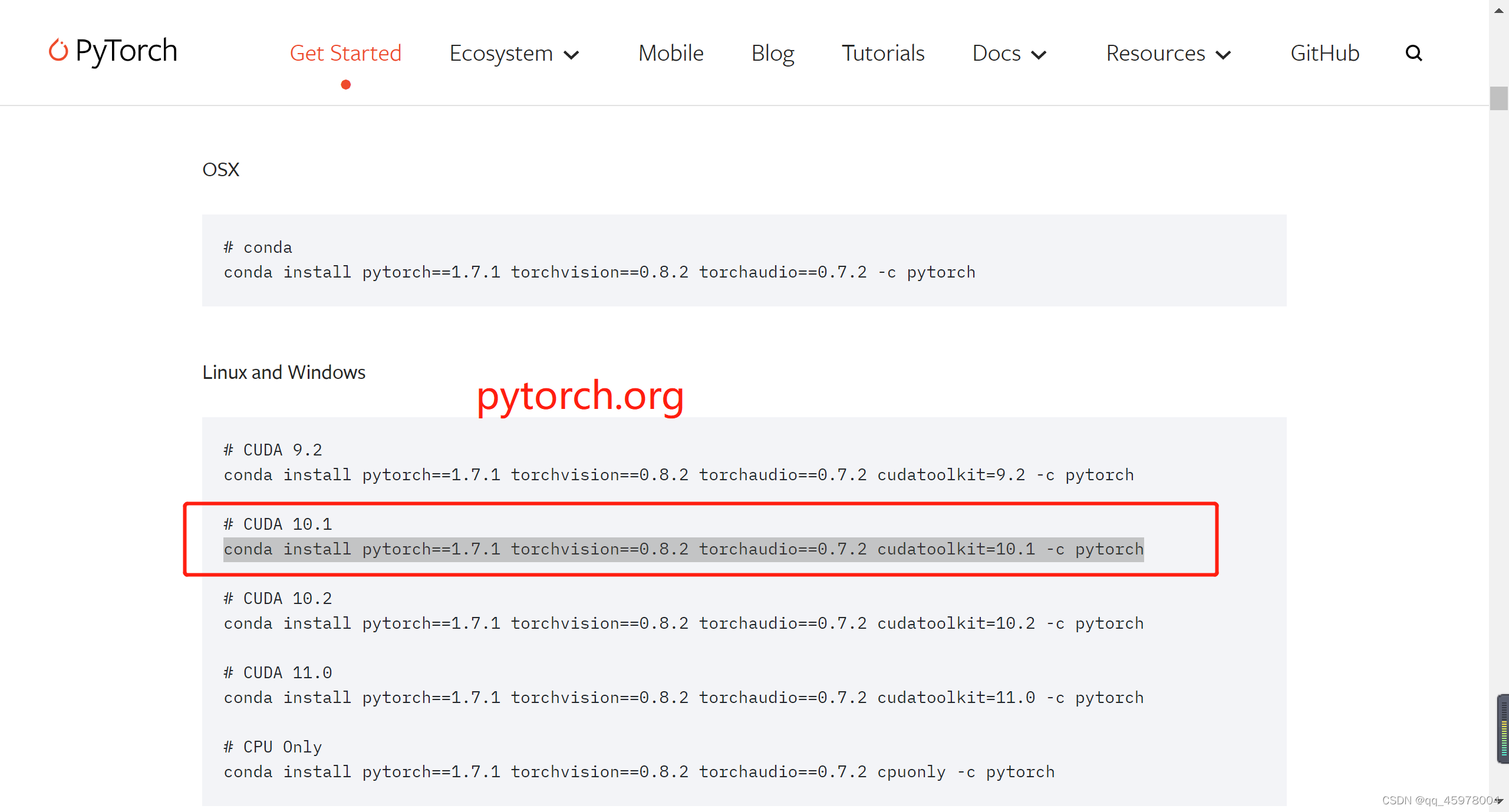1509x812 pixels.
Task: Click the scrollbar up arrow
Action: 1498,9
